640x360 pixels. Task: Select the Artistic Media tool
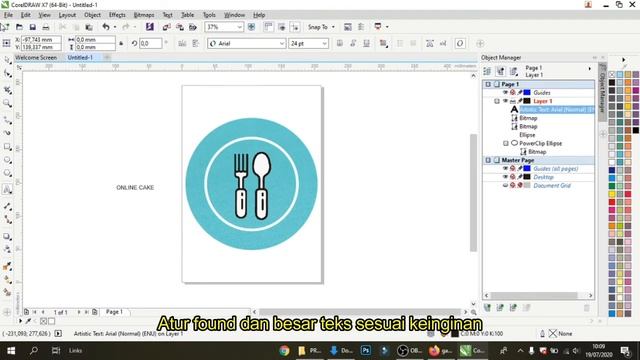[7, 133]
